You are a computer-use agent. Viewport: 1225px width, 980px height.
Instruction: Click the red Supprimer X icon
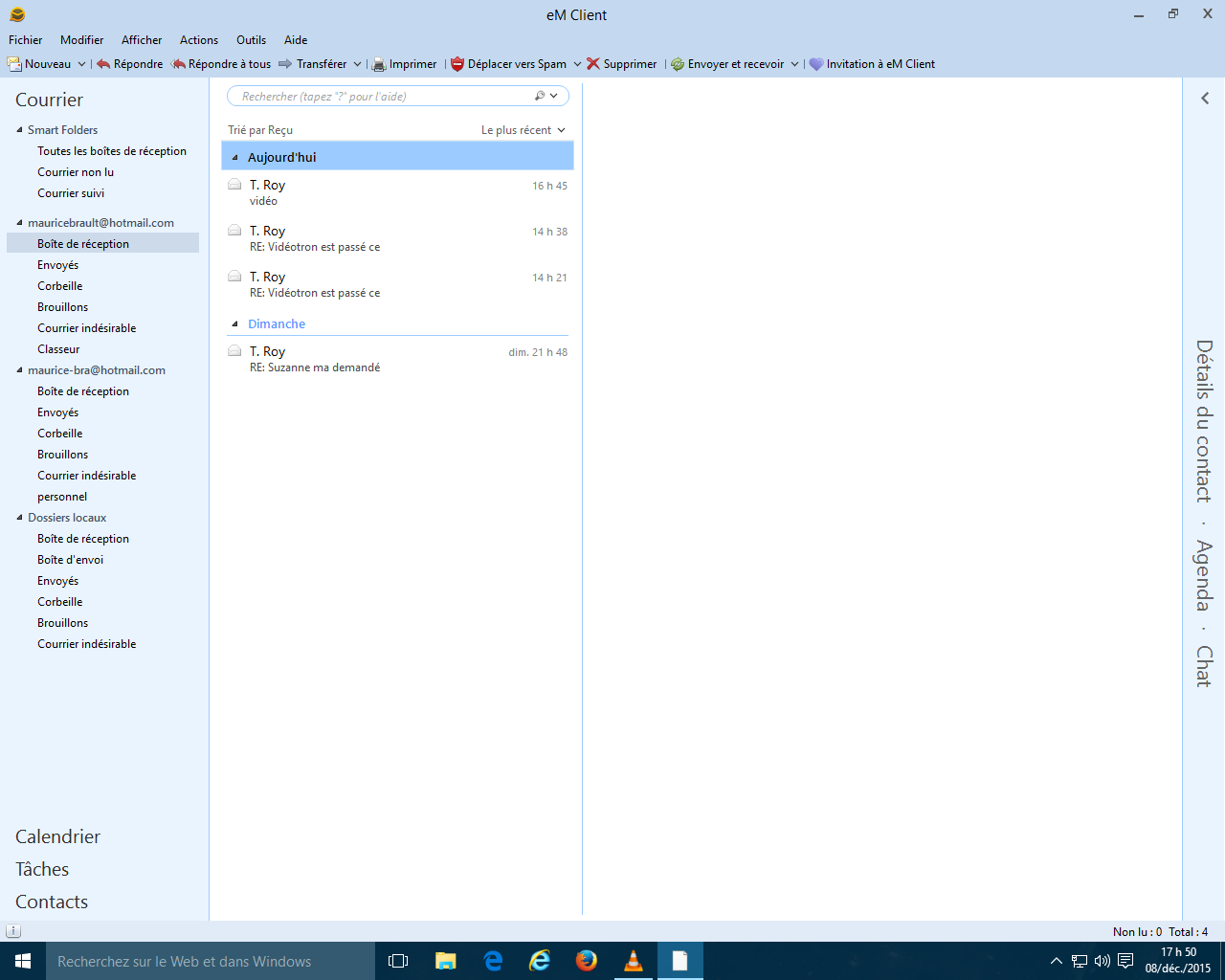tap(593, 64)
